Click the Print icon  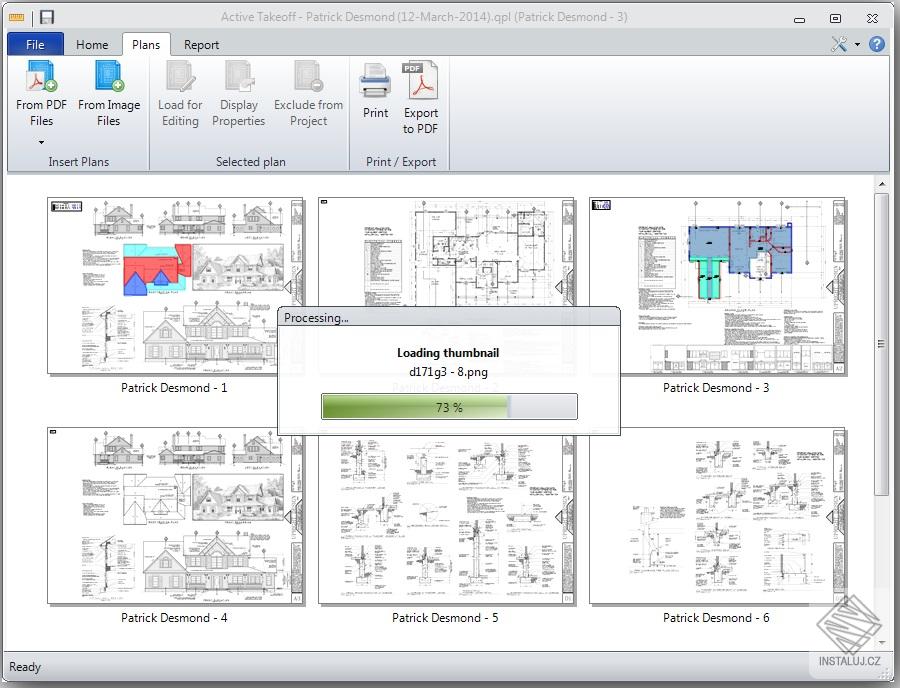(x=375, y=81)
